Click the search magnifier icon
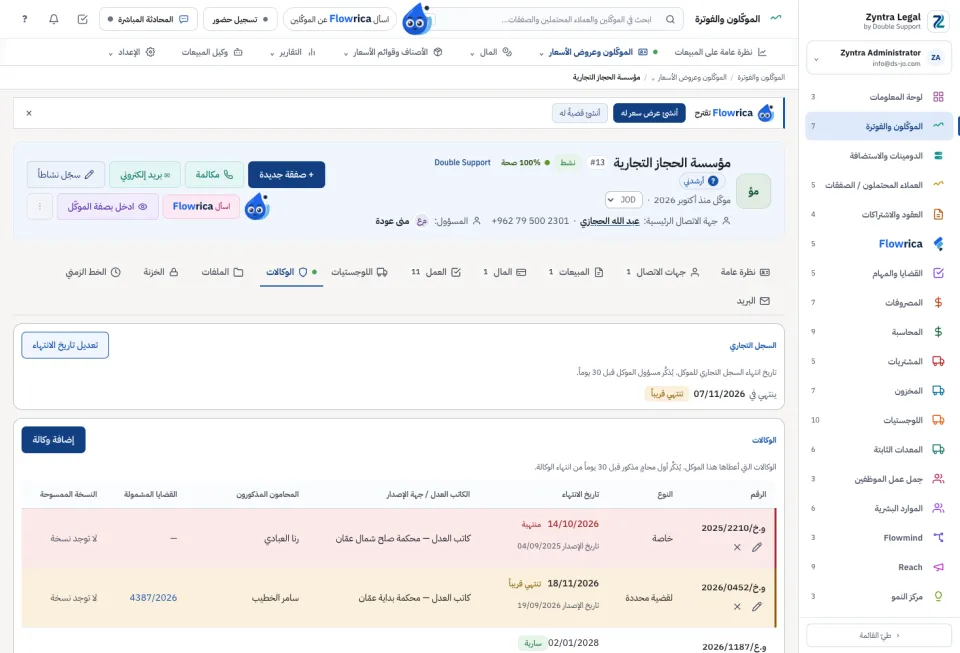Screen dimensions: 960x653 pyautogui.click(x=670, y=20)
